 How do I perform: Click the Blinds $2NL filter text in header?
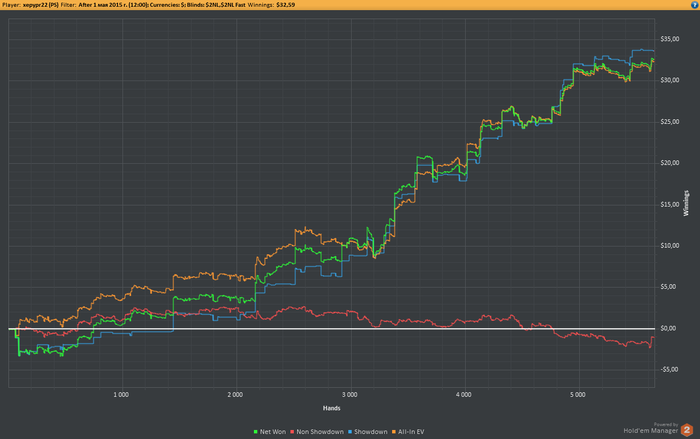point(216,5)
